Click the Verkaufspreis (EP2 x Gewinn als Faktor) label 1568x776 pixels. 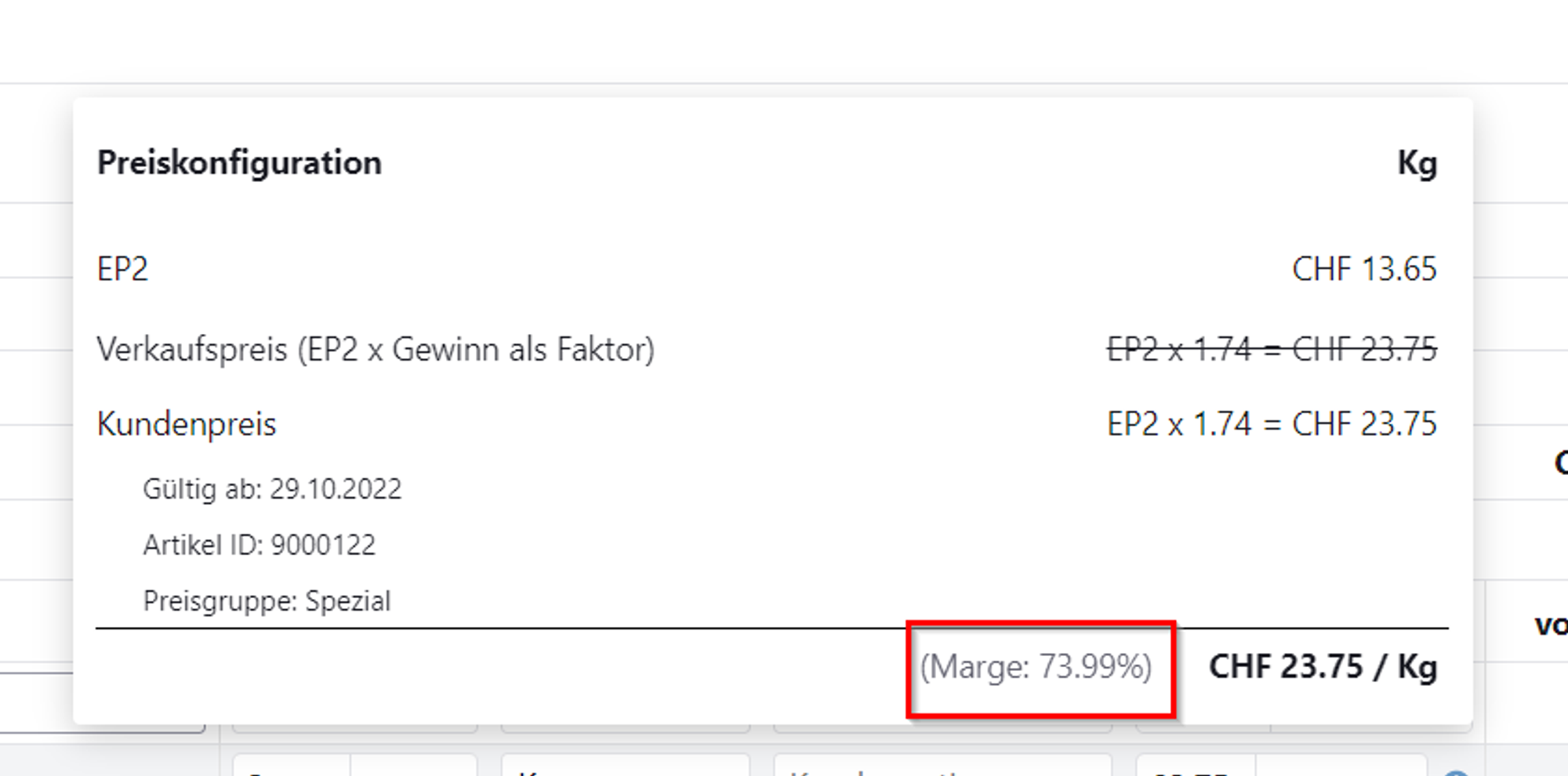376,350
